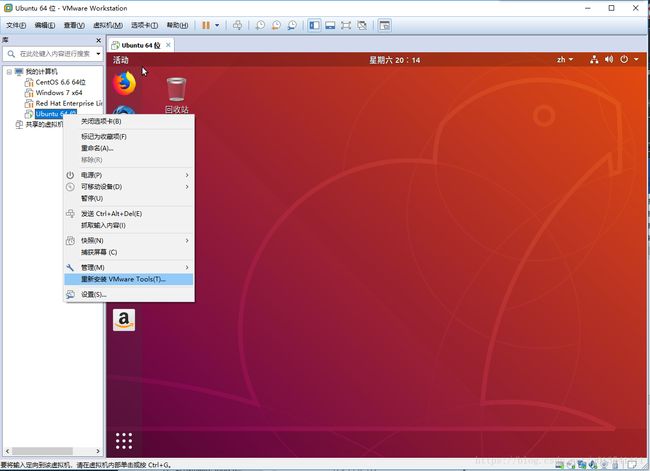Open the system menu arrow beside power icon
Screen dimensions: 650x471
click(636, 60)
